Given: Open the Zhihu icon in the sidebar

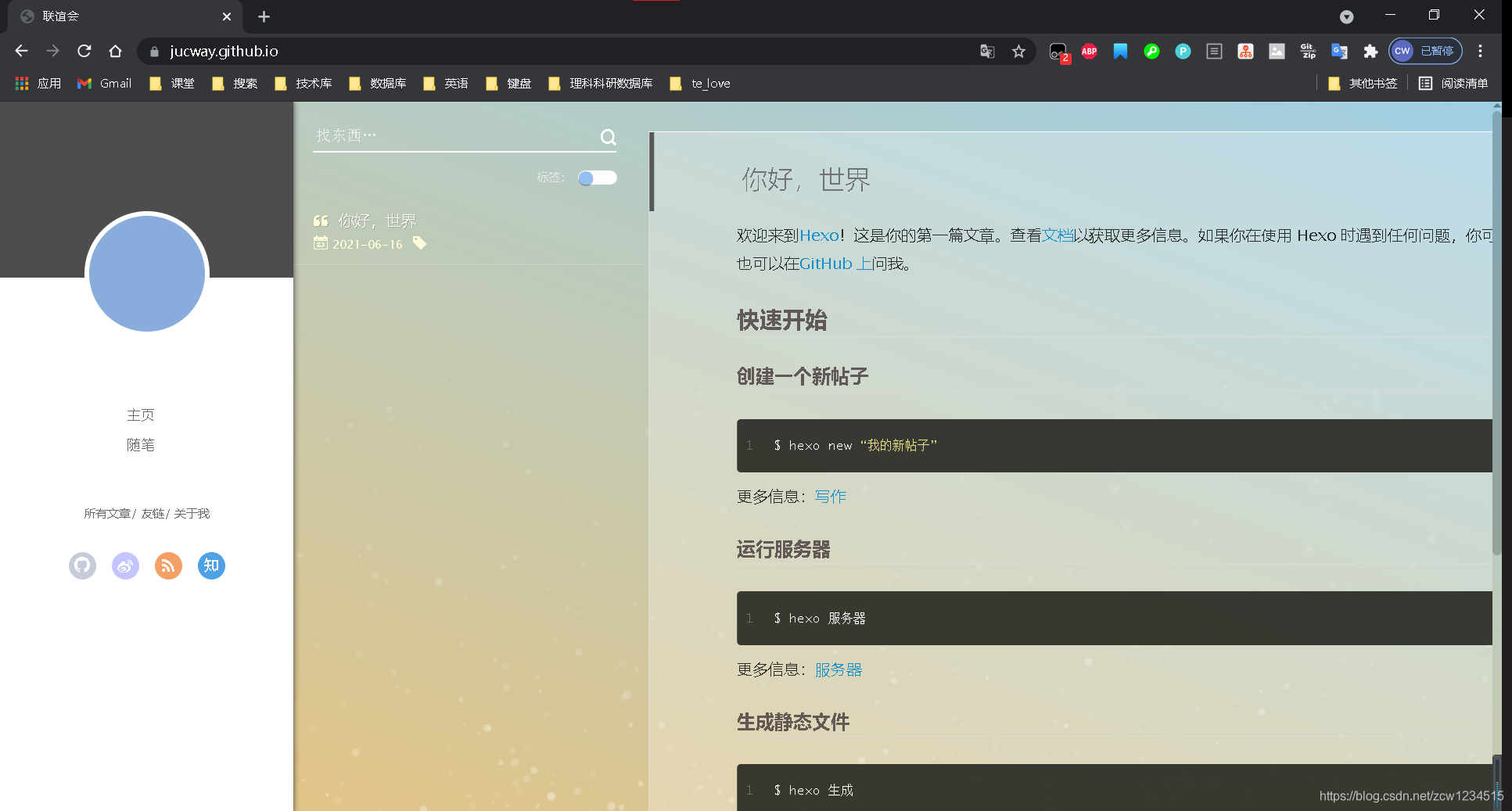Looking at the screenshot, I should [210, 565].
